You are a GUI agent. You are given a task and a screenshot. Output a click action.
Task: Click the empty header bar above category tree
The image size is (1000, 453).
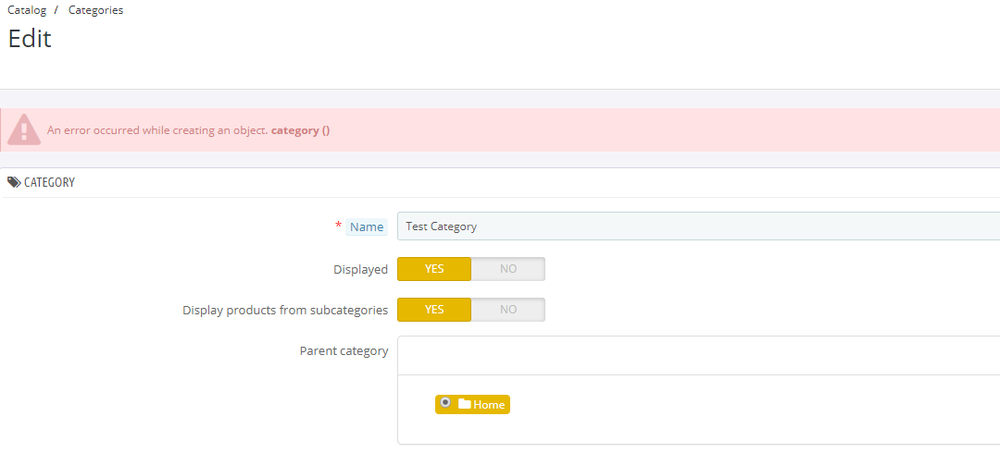[690, 356]
